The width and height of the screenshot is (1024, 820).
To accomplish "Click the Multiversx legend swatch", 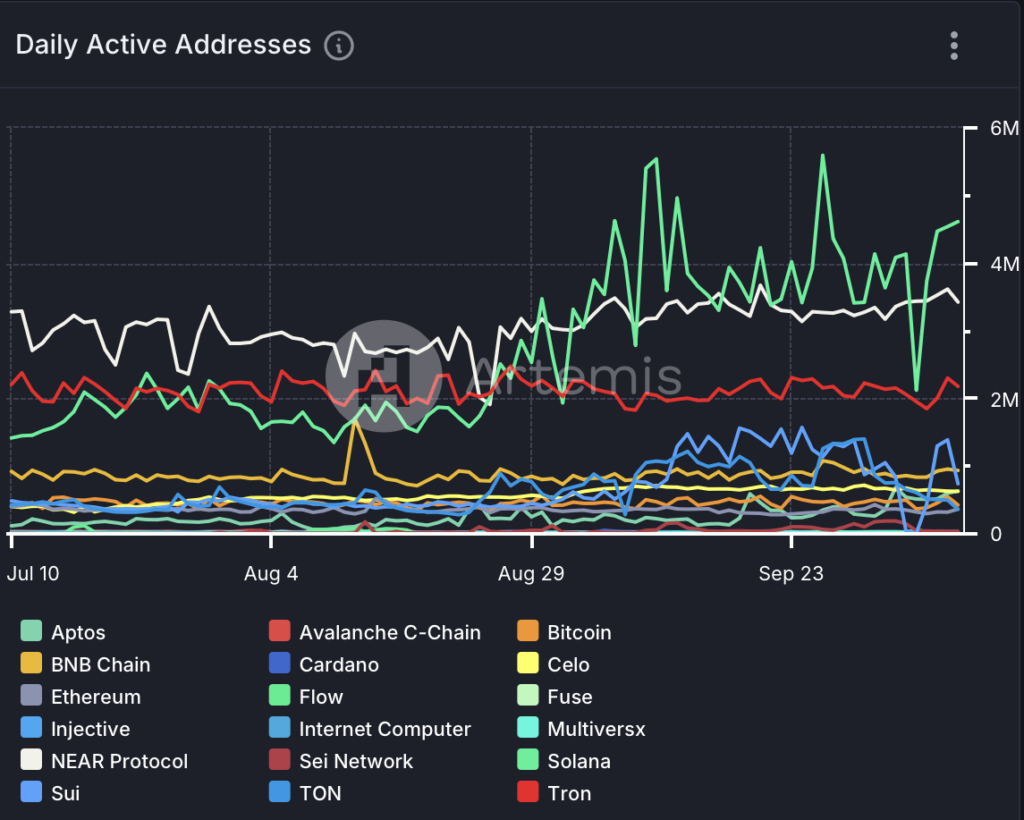I will (x=529, y=729).
